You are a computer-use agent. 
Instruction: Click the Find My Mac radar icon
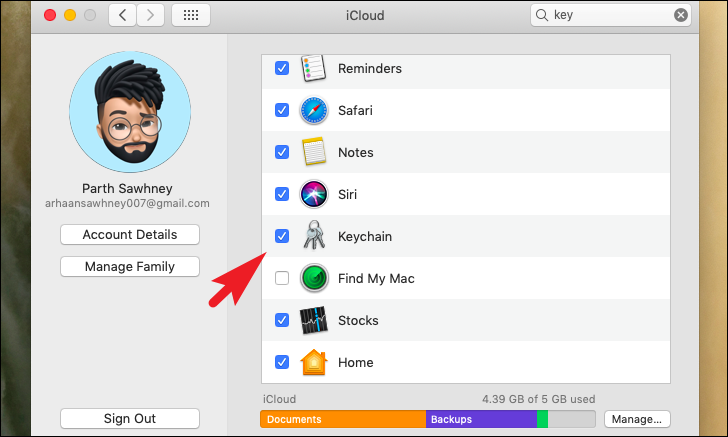click(x=314, y=278)
